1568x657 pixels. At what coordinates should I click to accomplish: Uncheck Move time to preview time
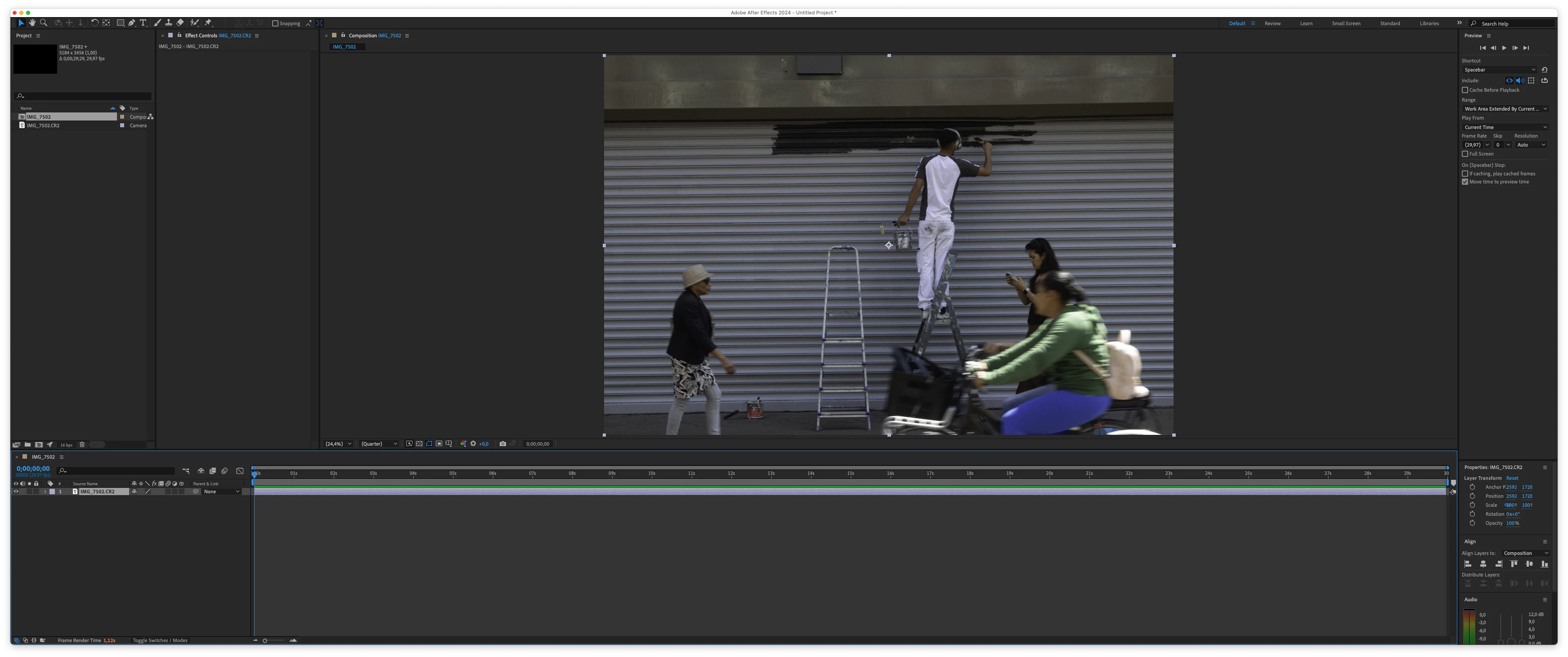[1465, 182]
